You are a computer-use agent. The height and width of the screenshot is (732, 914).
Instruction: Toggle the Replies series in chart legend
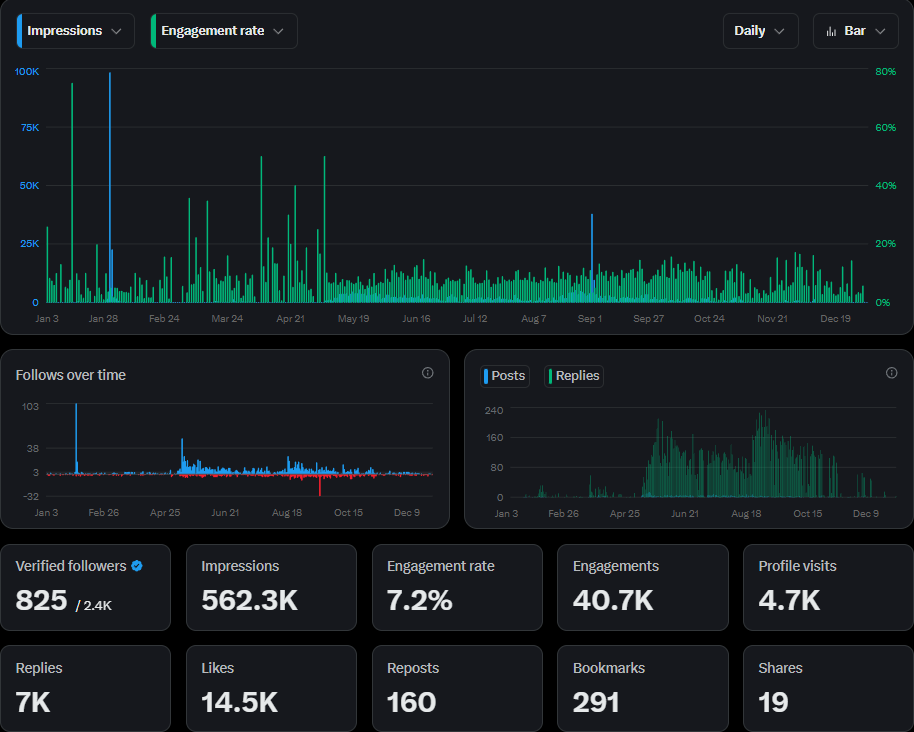pos(574,376)
